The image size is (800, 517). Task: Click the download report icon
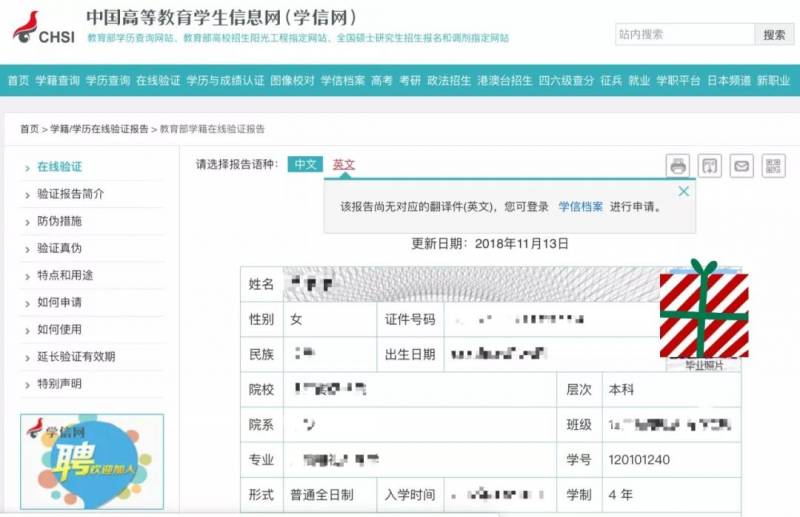point(710,166)
